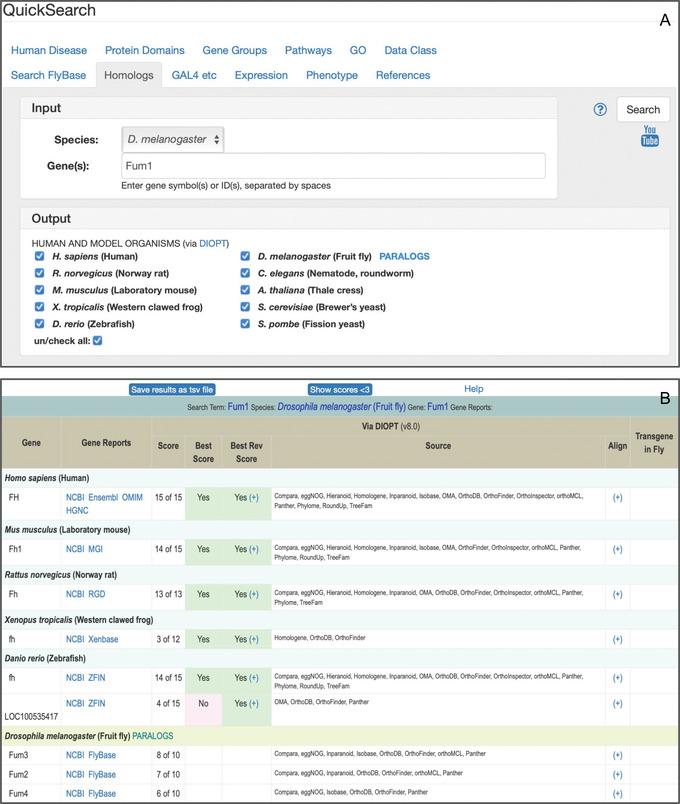Expand the alignment (+) for FH row

click(617, 497)
